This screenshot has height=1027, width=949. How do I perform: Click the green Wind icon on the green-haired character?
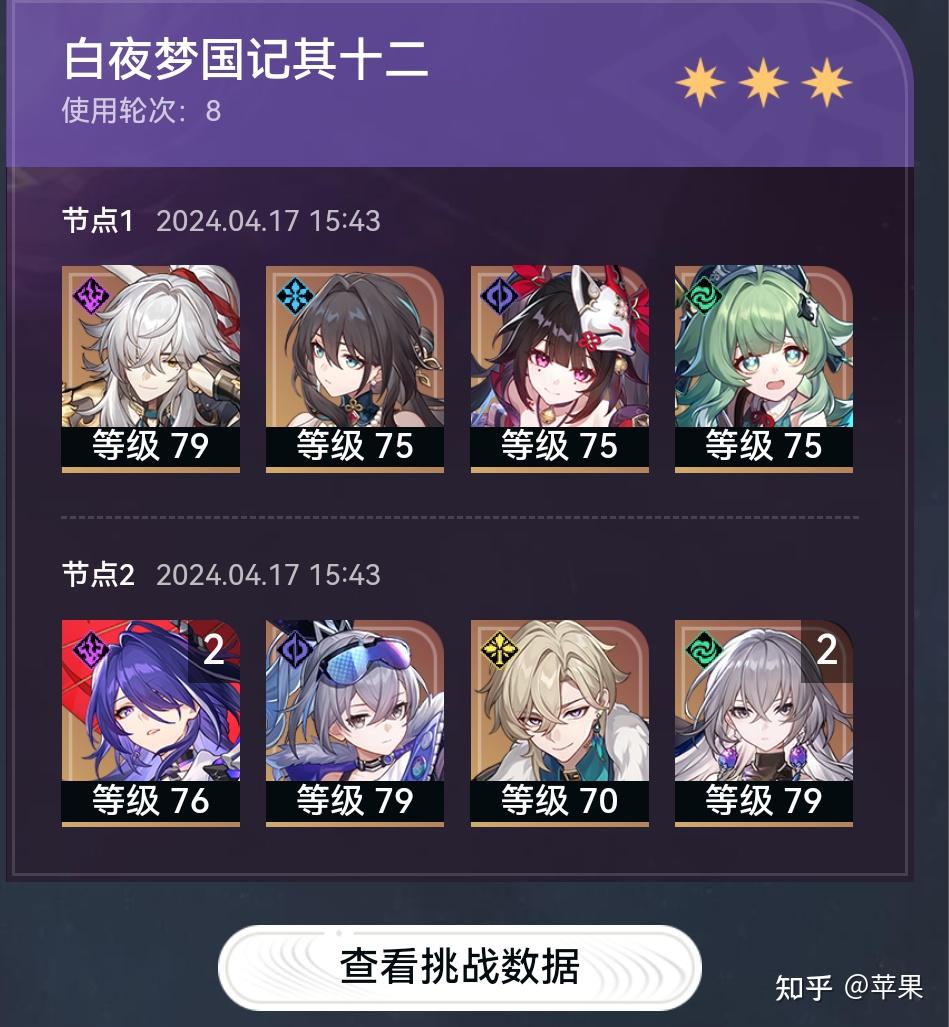click(x=703, y=295)
